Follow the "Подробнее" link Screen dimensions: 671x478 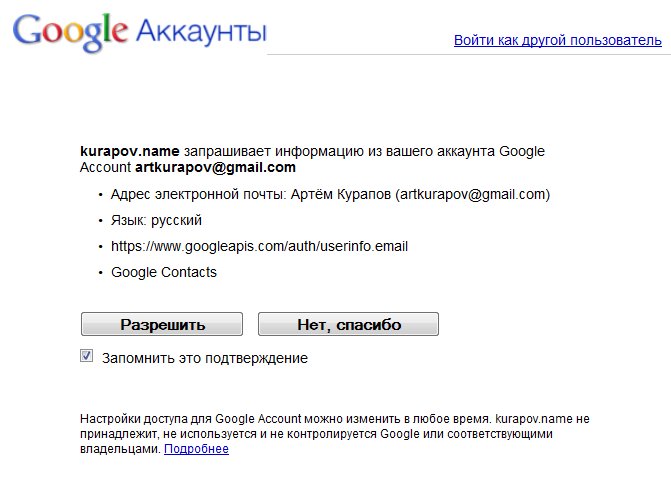coord(196,449)
